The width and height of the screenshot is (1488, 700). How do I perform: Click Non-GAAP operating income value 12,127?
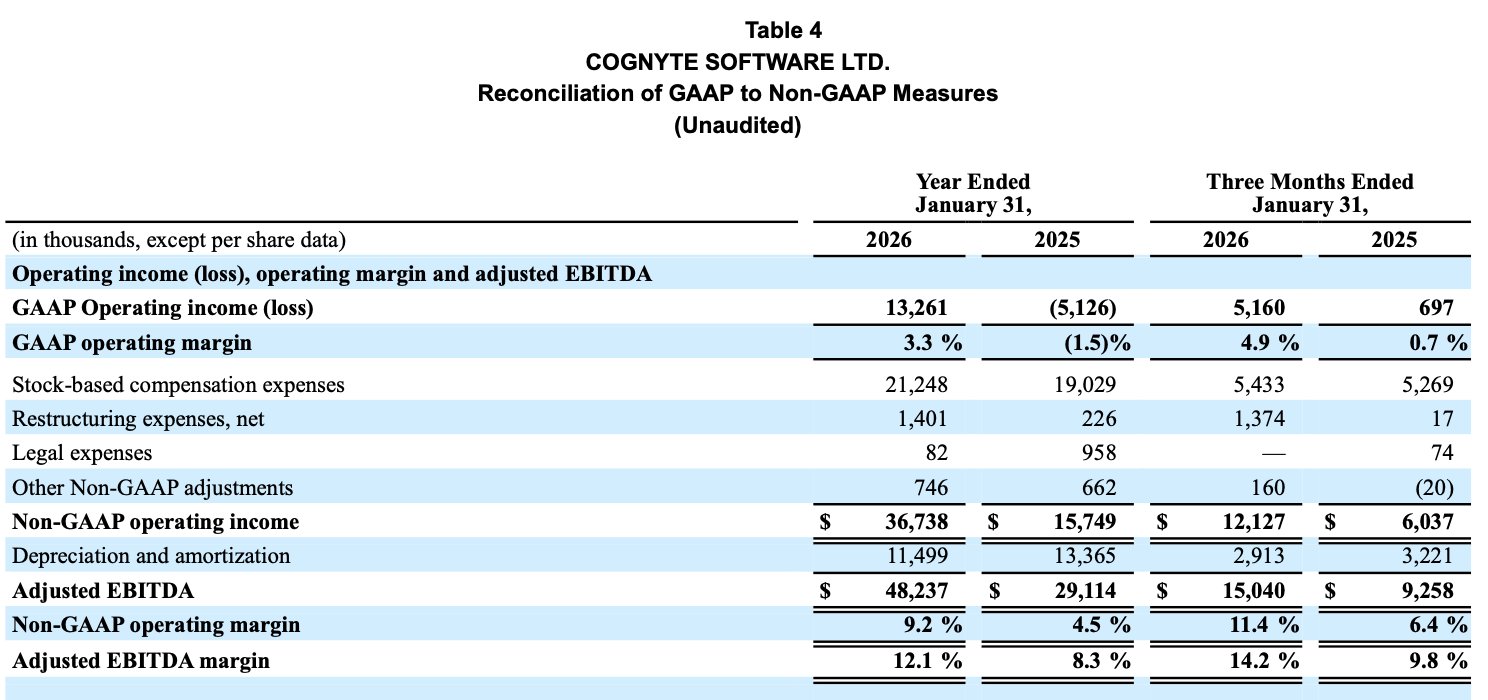point(1254,522)
